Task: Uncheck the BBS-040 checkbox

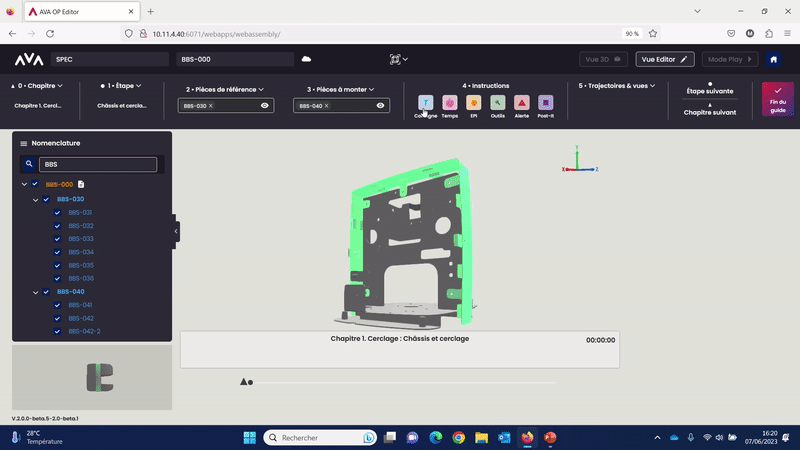Action: click(x=46, y=292)
